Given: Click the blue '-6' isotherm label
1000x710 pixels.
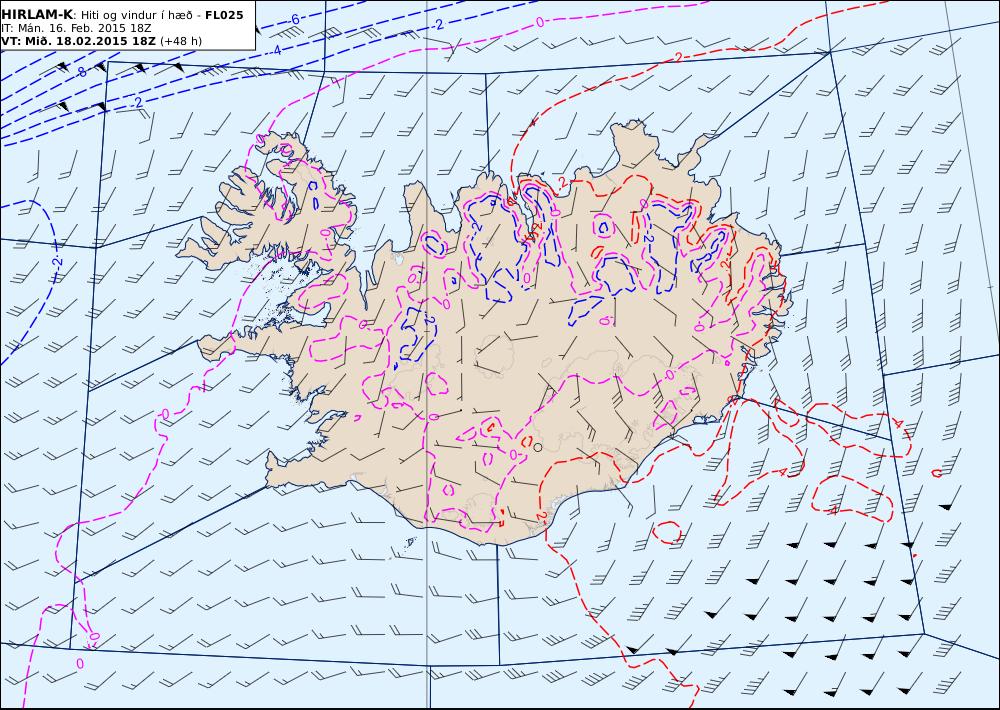Looking at the screenshot, I should click(293, 19).
